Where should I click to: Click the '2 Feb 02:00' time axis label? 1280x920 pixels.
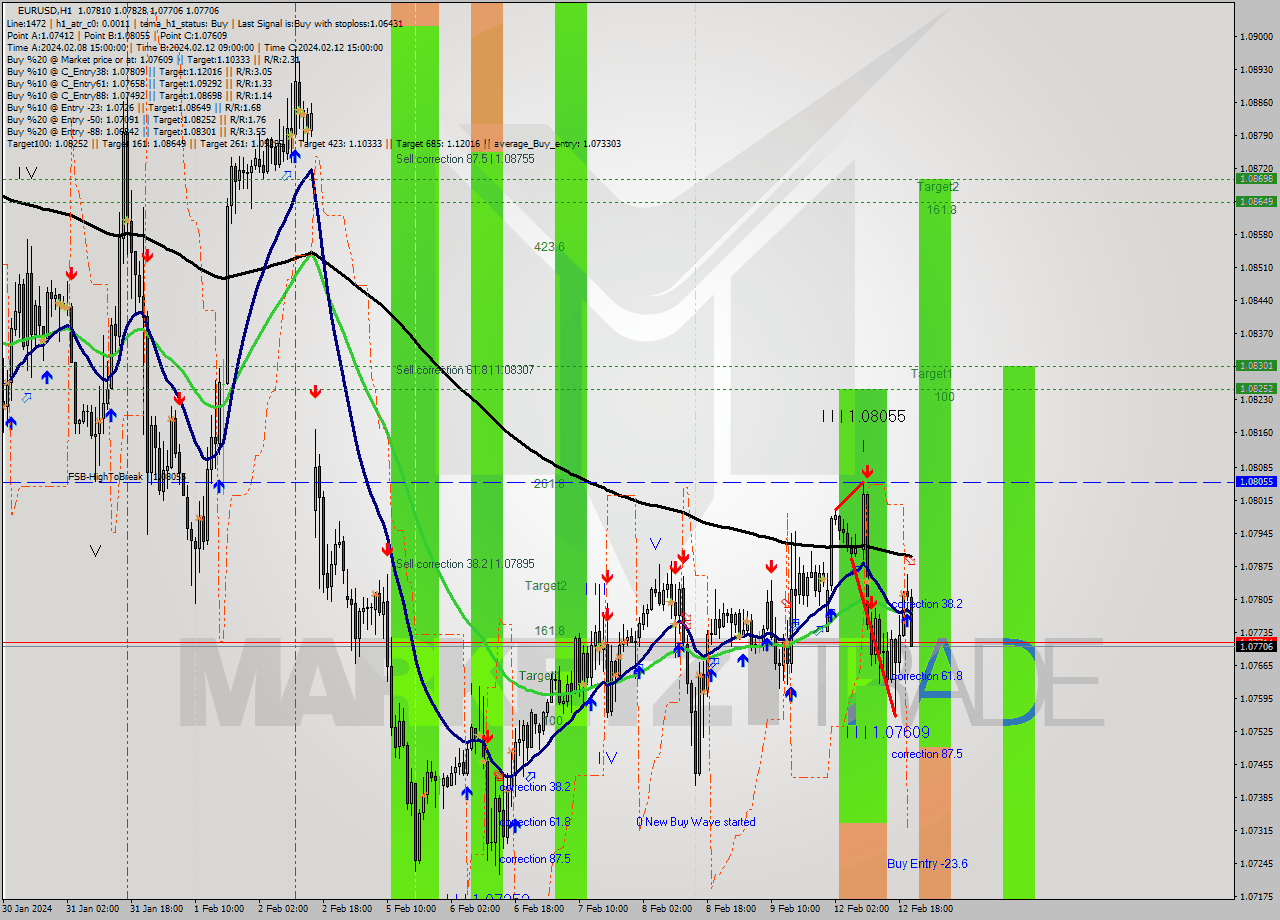[x=282, y=909]
